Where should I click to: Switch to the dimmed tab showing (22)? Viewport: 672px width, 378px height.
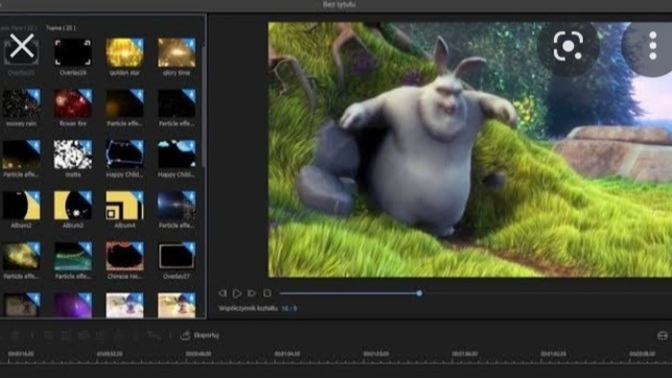(x=18, y=28)
